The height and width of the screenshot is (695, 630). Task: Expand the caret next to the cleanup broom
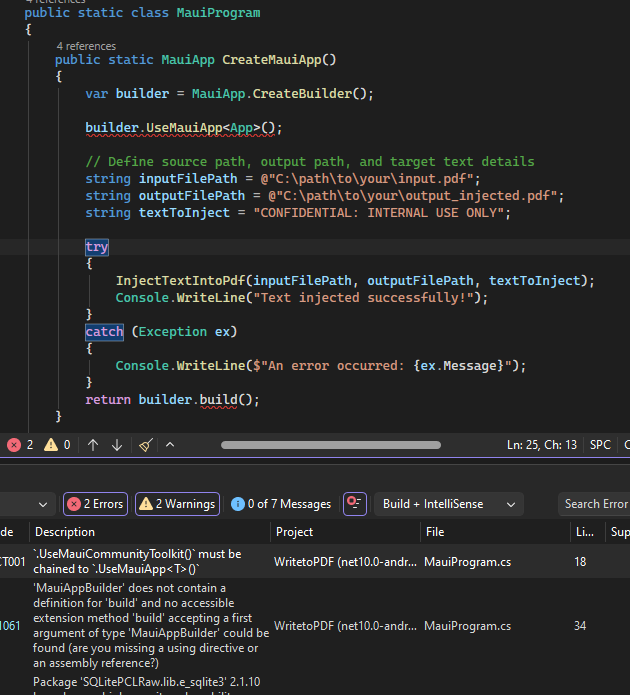click(x=170, y=445)
